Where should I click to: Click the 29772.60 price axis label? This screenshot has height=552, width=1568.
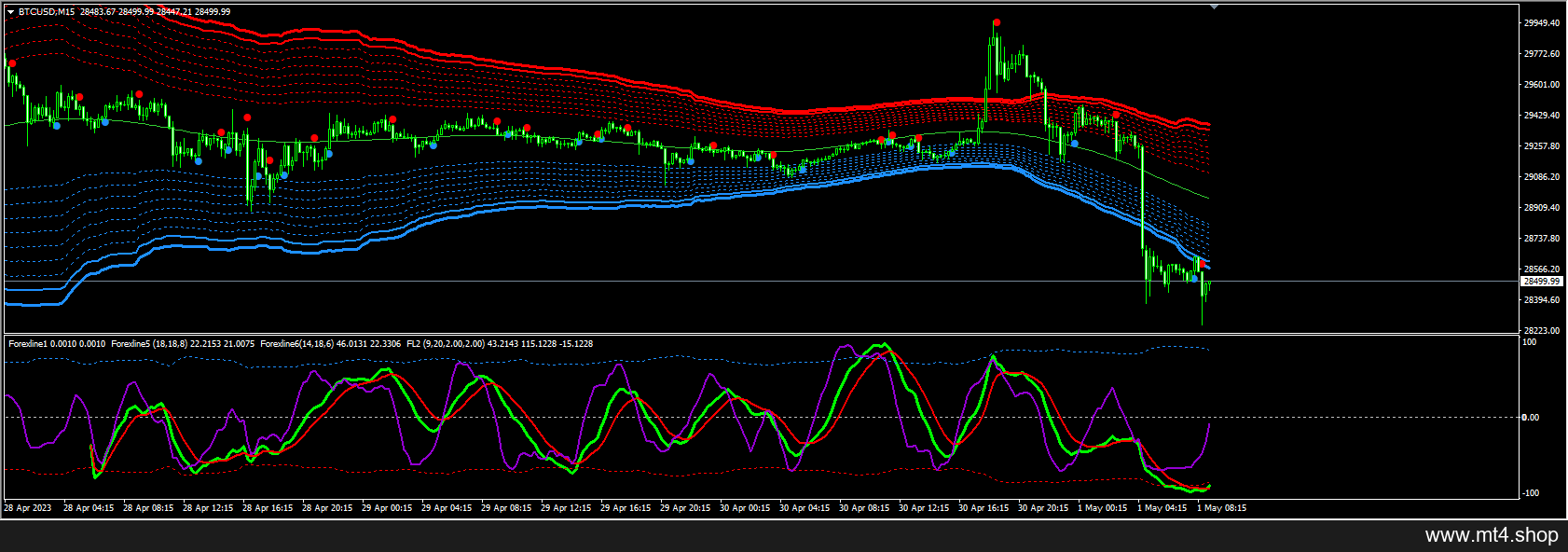pyautogui.click(x=1542, y=54)
